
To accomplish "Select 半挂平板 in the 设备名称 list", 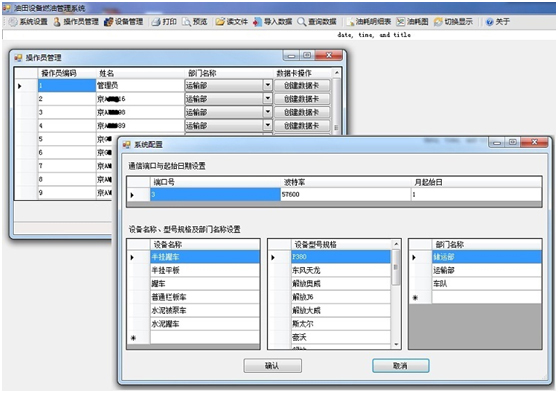I will (205, 270).
